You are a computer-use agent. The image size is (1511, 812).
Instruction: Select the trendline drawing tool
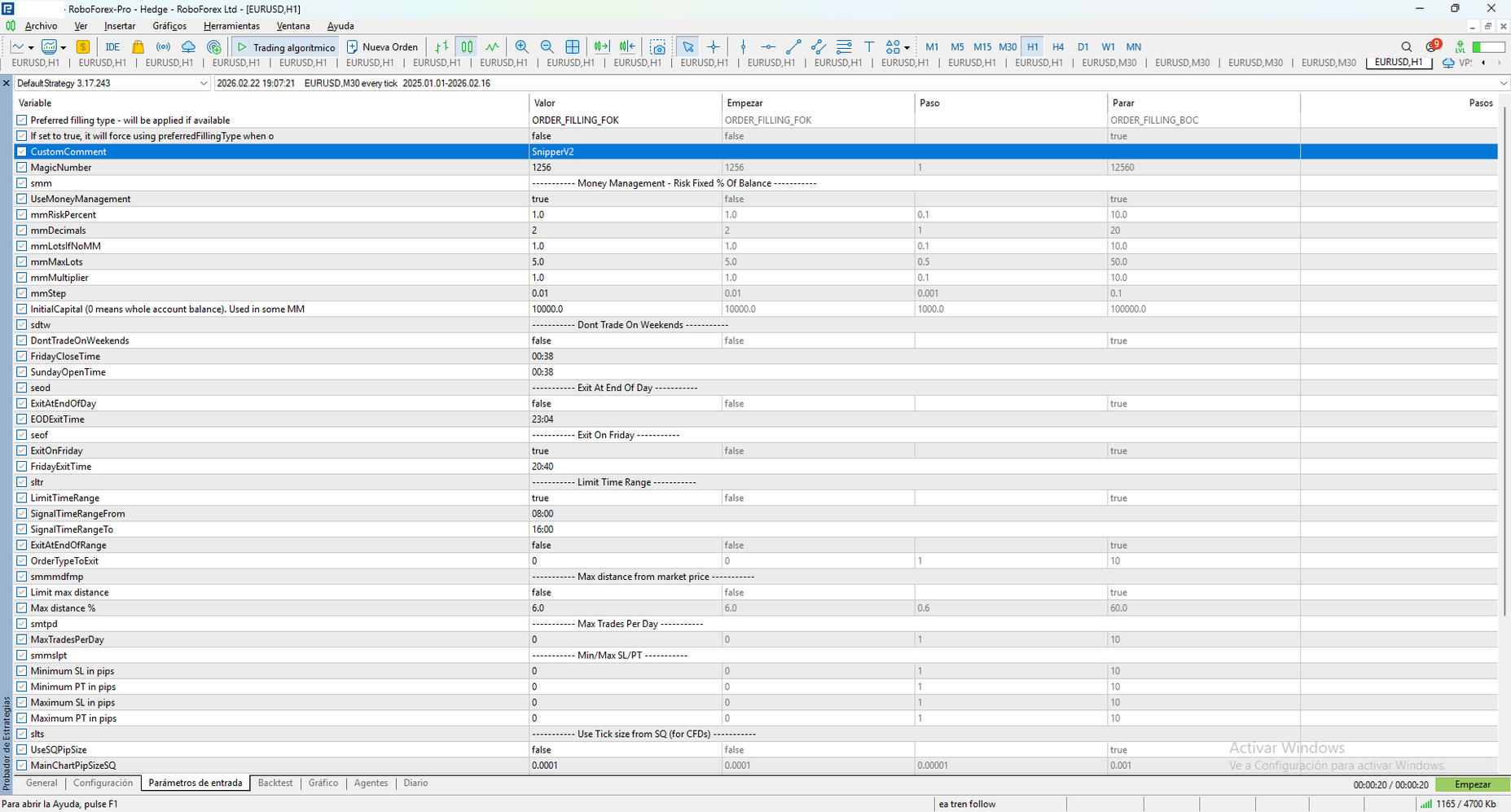point(794,47)
